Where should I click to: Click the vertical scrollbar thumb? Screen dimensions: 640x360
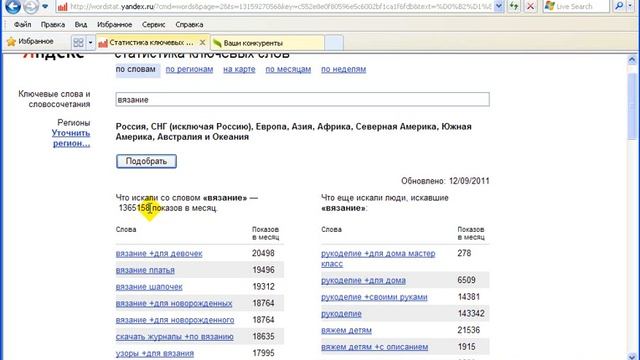(632, 106)
